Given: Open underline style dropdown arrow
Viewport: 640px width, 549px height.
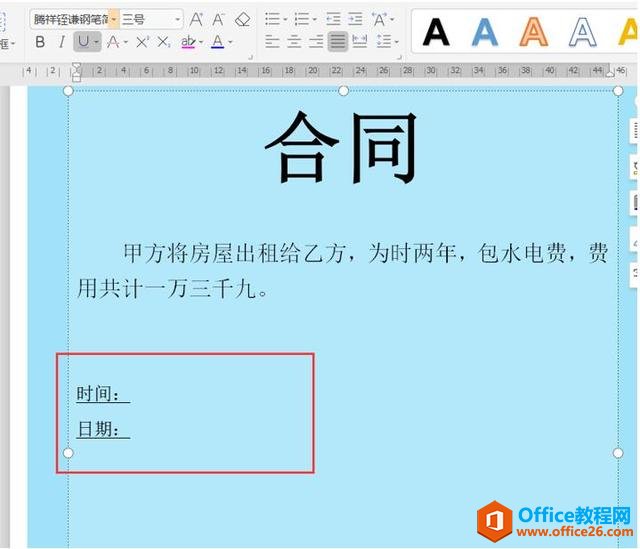Looking at the screenshot, I should point(96,42).
